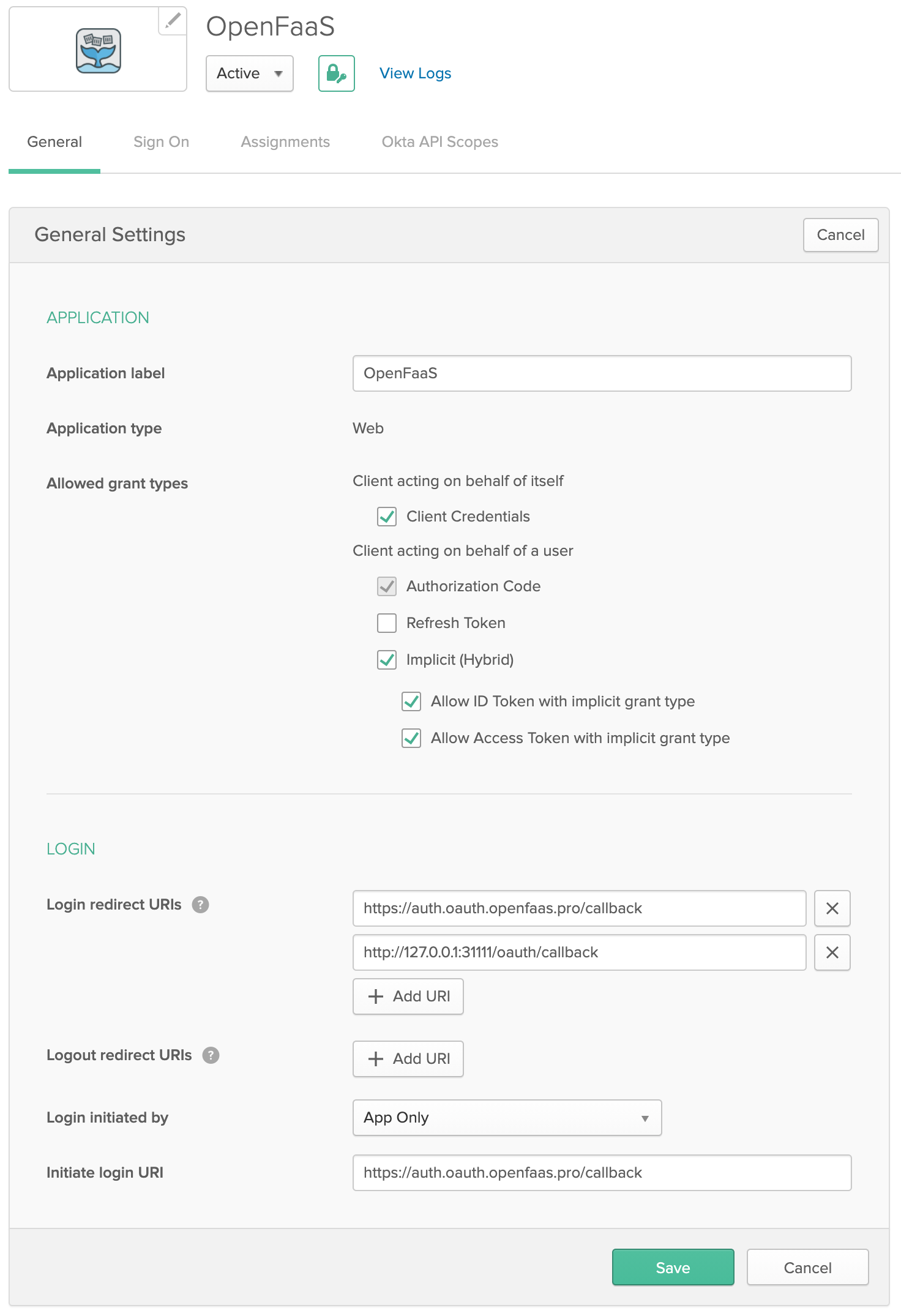Click the 'Application type' label
The height and width of the screenshot is (1316, 901).
click(105, 428)
